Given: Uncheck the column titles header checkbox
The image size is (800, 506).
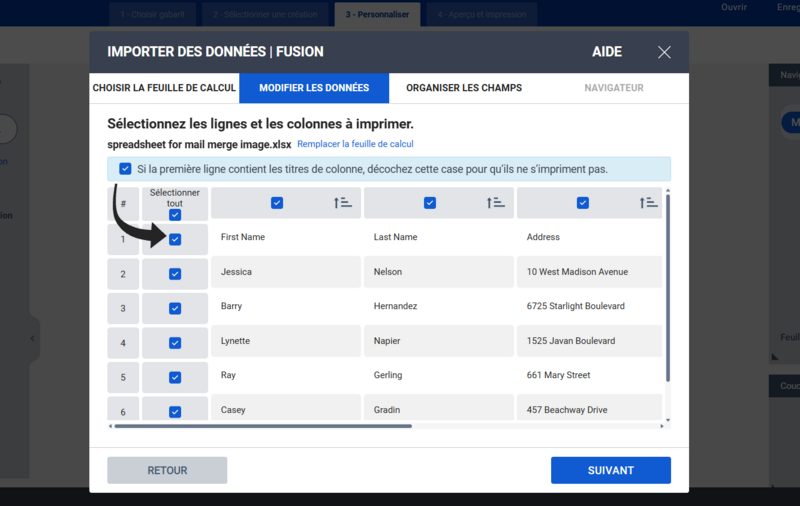Looking at the screenshot, I should (x=125, y=169).
